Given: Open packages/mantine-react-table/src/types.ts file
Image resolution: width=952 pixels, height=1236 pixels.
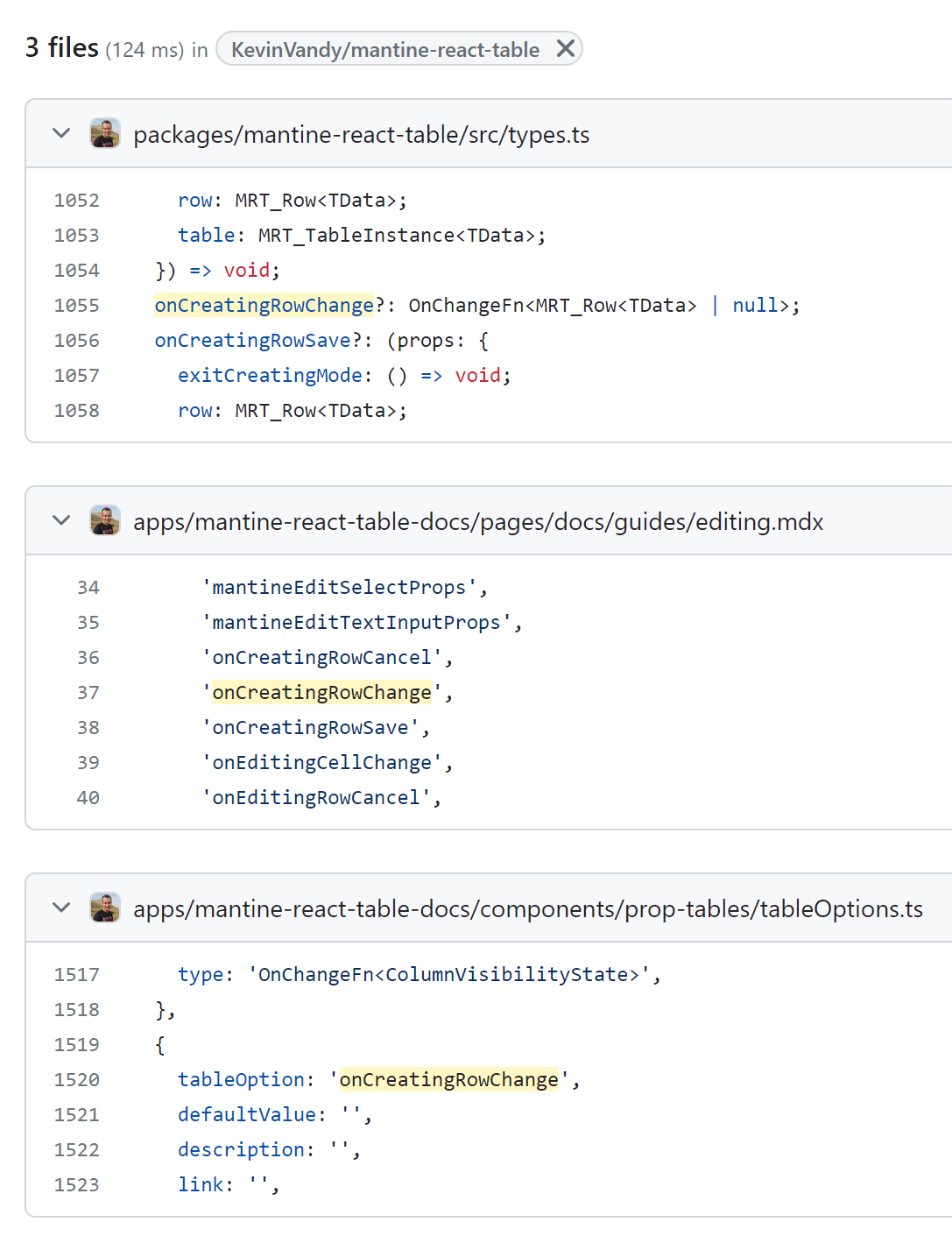Looking at the screenshot, I should (x=361, y=135).
